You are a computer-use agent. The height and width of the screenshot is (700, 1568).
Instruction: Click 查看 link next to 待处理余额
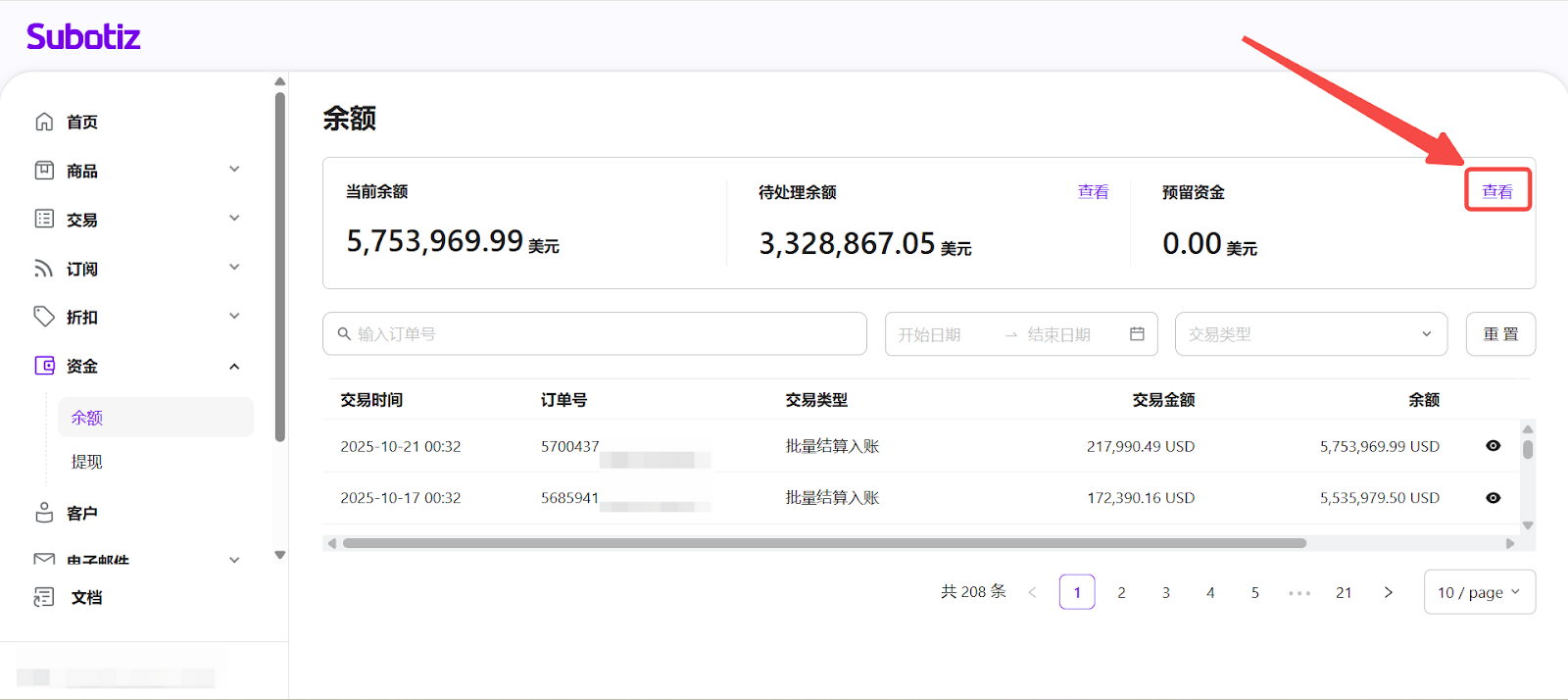pos(1093,192)
